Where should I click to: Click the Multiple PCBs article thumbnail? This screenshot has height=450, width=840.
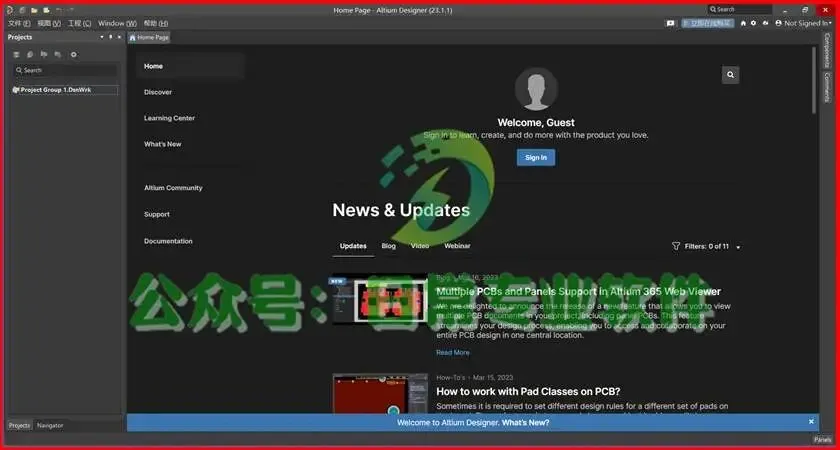380,299
